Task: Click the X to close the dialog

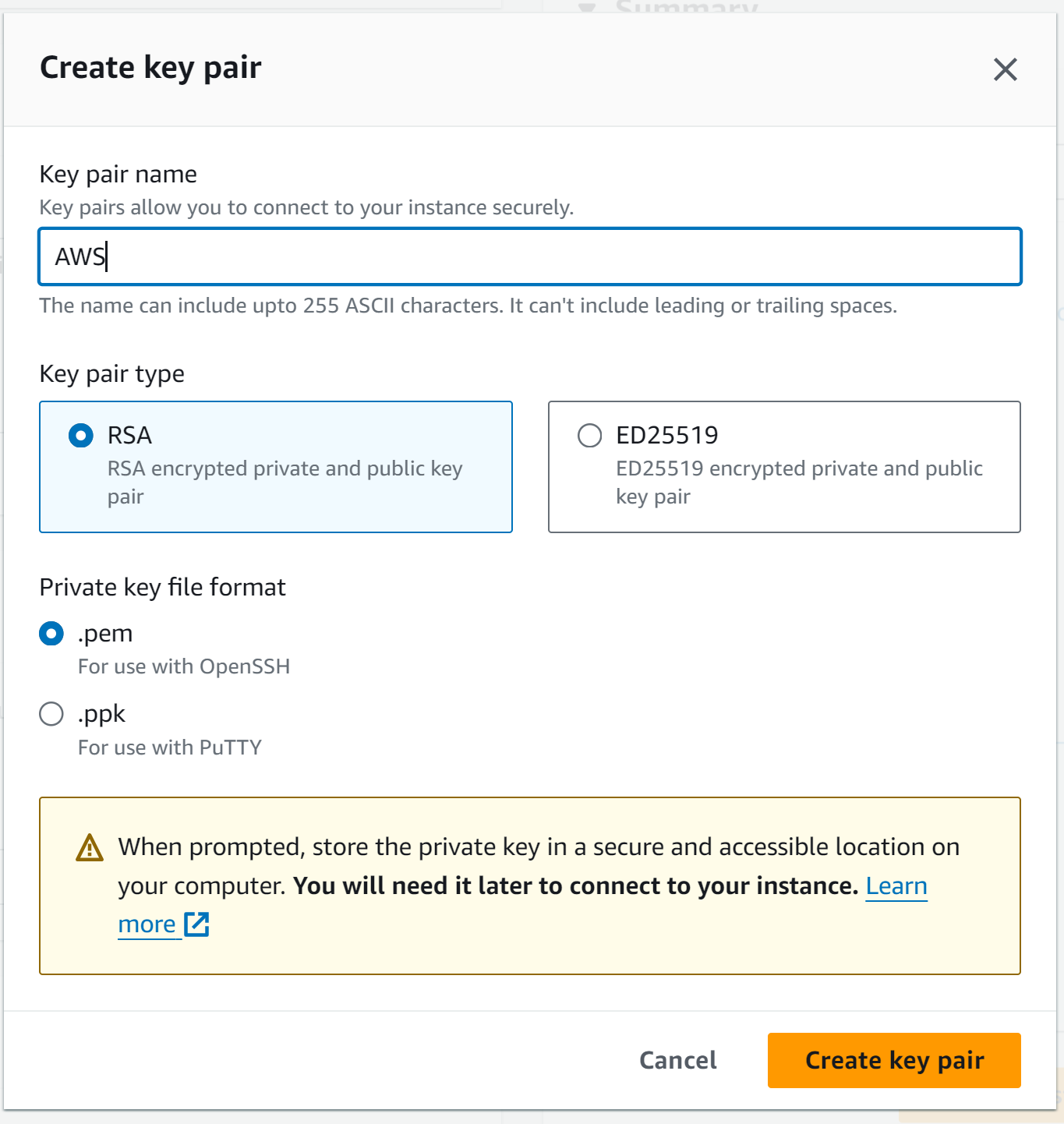Action: point(1005,69)
